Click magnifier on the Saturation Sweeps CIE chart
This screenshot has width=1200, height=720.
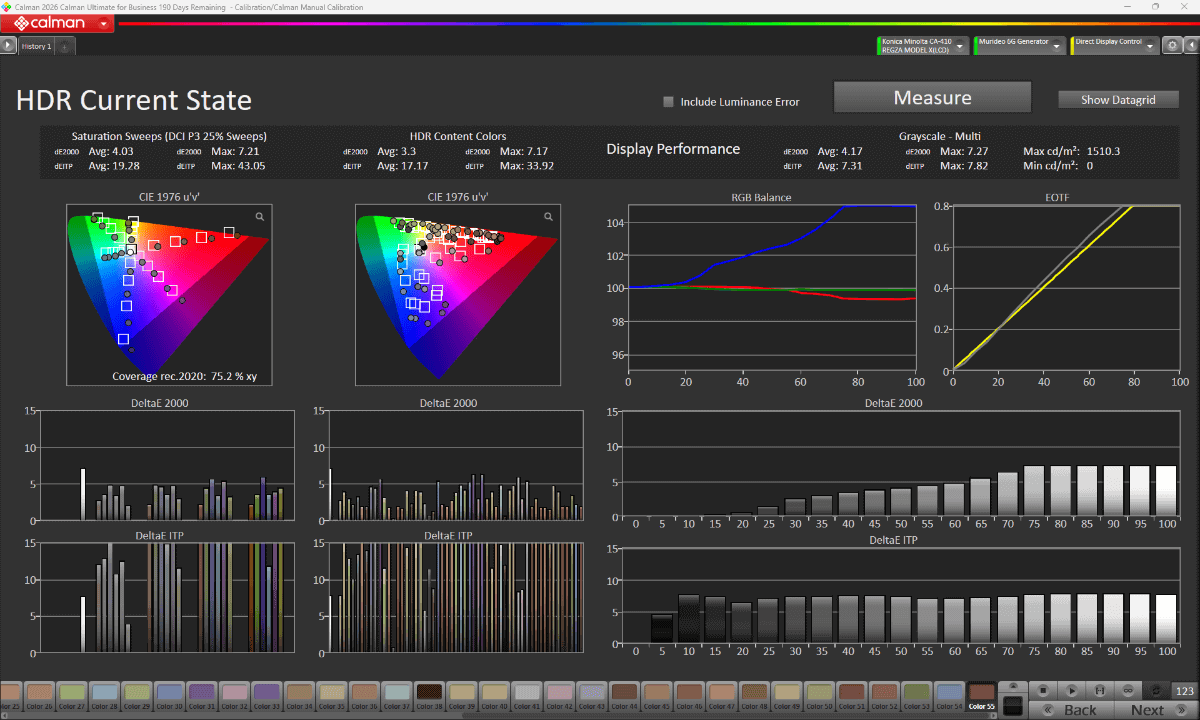click(x=260, y=216)
